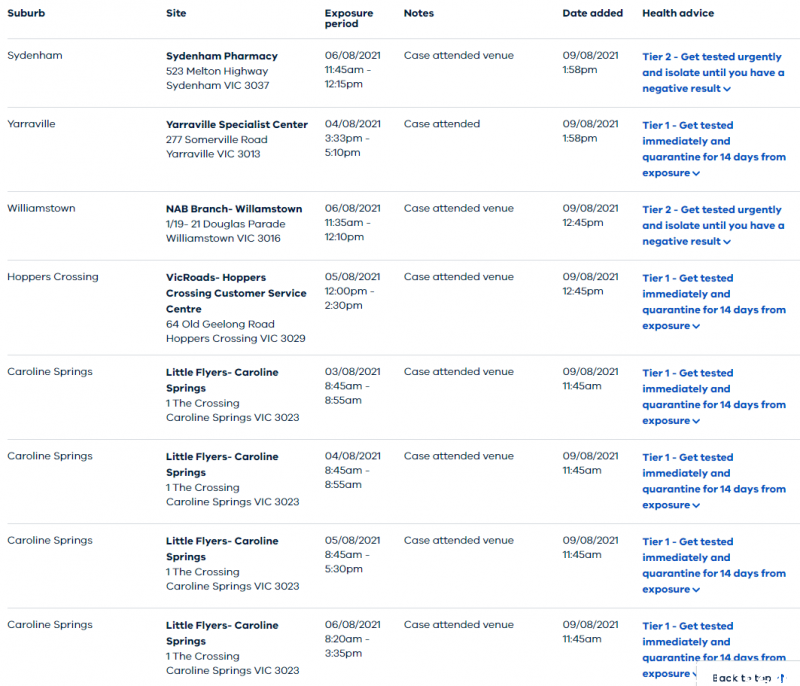Expand health advice for Little Flyers 03/08/2021
Viewport: 800px width, 686px height.
696,421
